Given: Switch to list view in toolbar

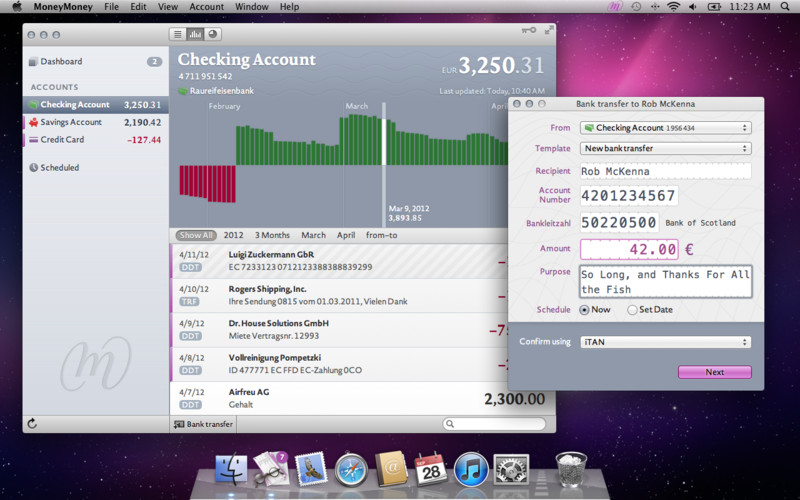Looking at the screenshot, I should coord(178,34).
